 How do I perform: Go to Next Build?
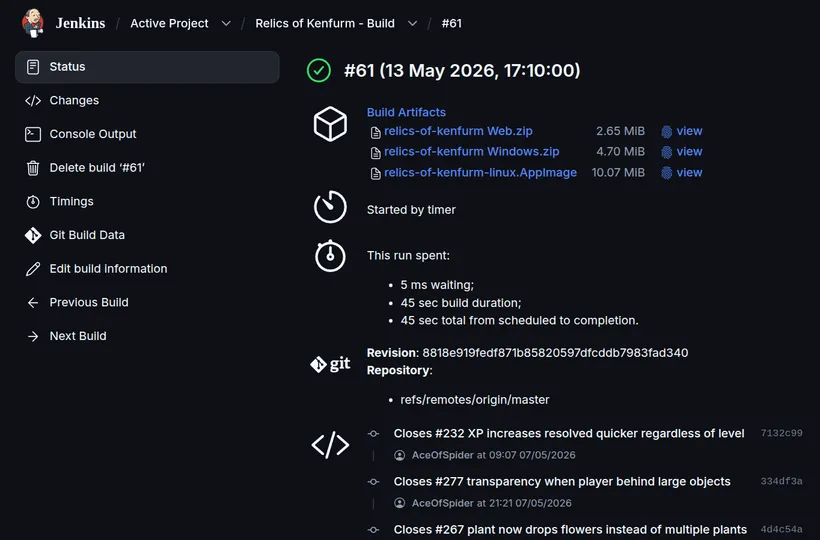click(x=78, y=336)
